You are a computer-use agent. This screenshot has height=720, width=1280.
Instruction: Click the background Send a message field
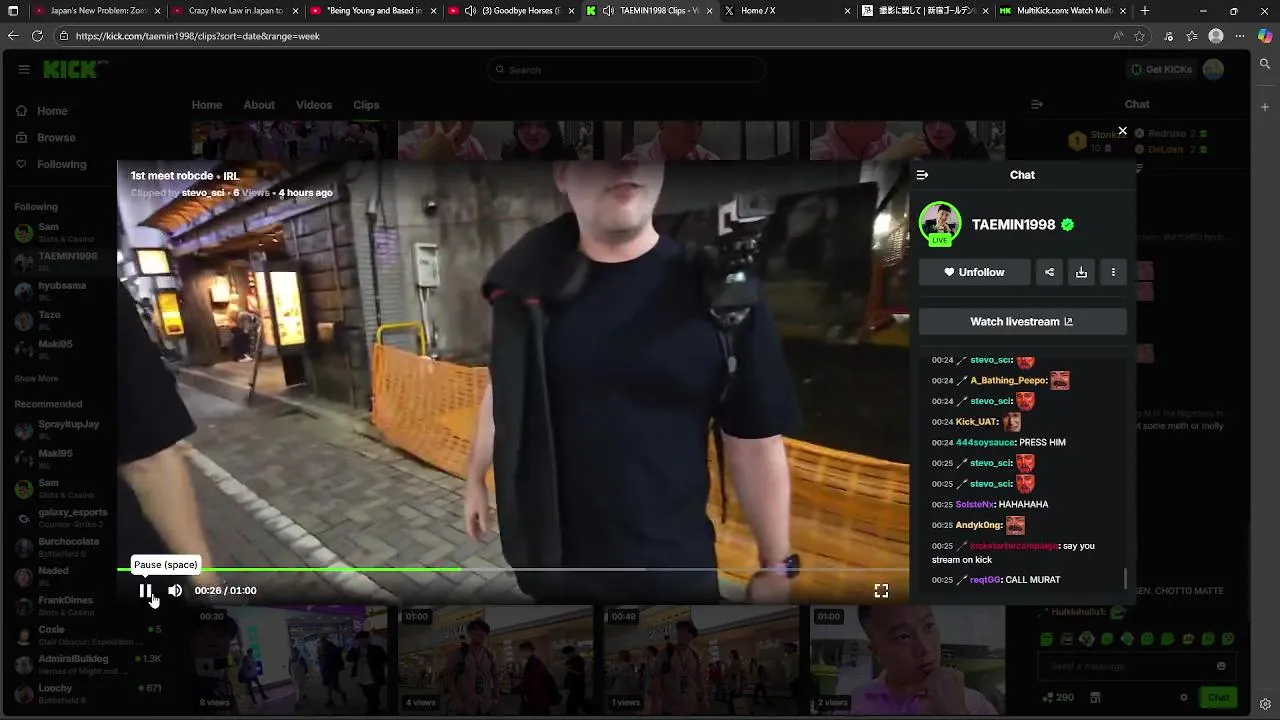pyautogui.click(x=1137, y=666)
